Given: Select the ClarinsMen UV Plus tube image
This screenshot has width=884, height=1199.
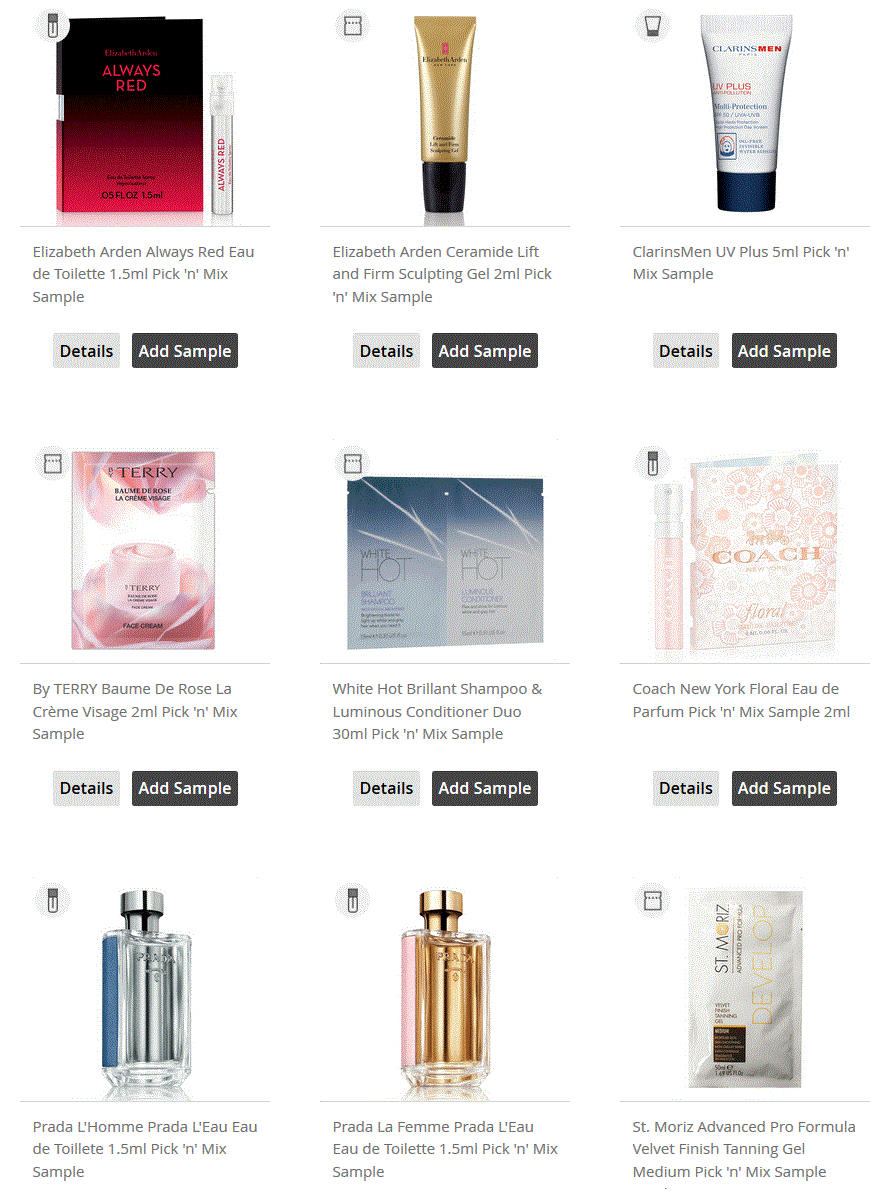Looking at the screenshot, I should click(x=746, y=113).
